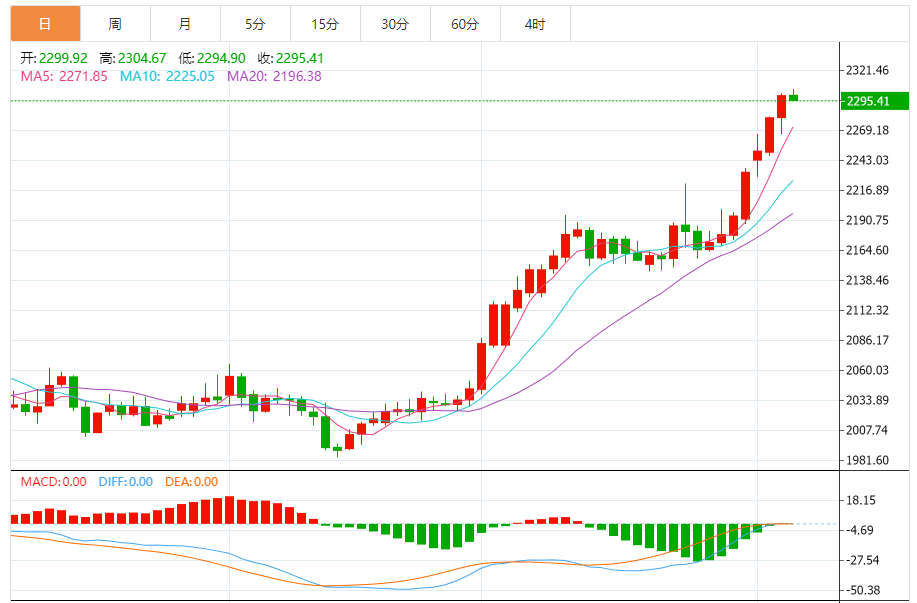Click the -27.54 MACD axis label
The width and height of the screenshot is (917, 603).
pos(863,560)
